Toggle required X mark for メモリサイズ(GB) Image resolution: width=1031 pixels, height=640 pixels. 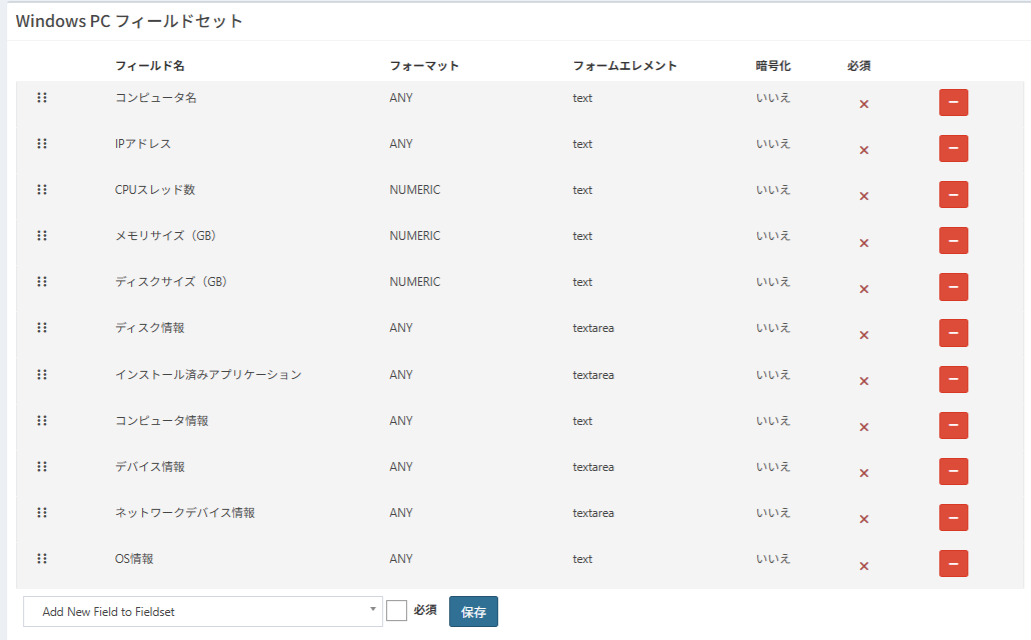click(x=864, y=243)
